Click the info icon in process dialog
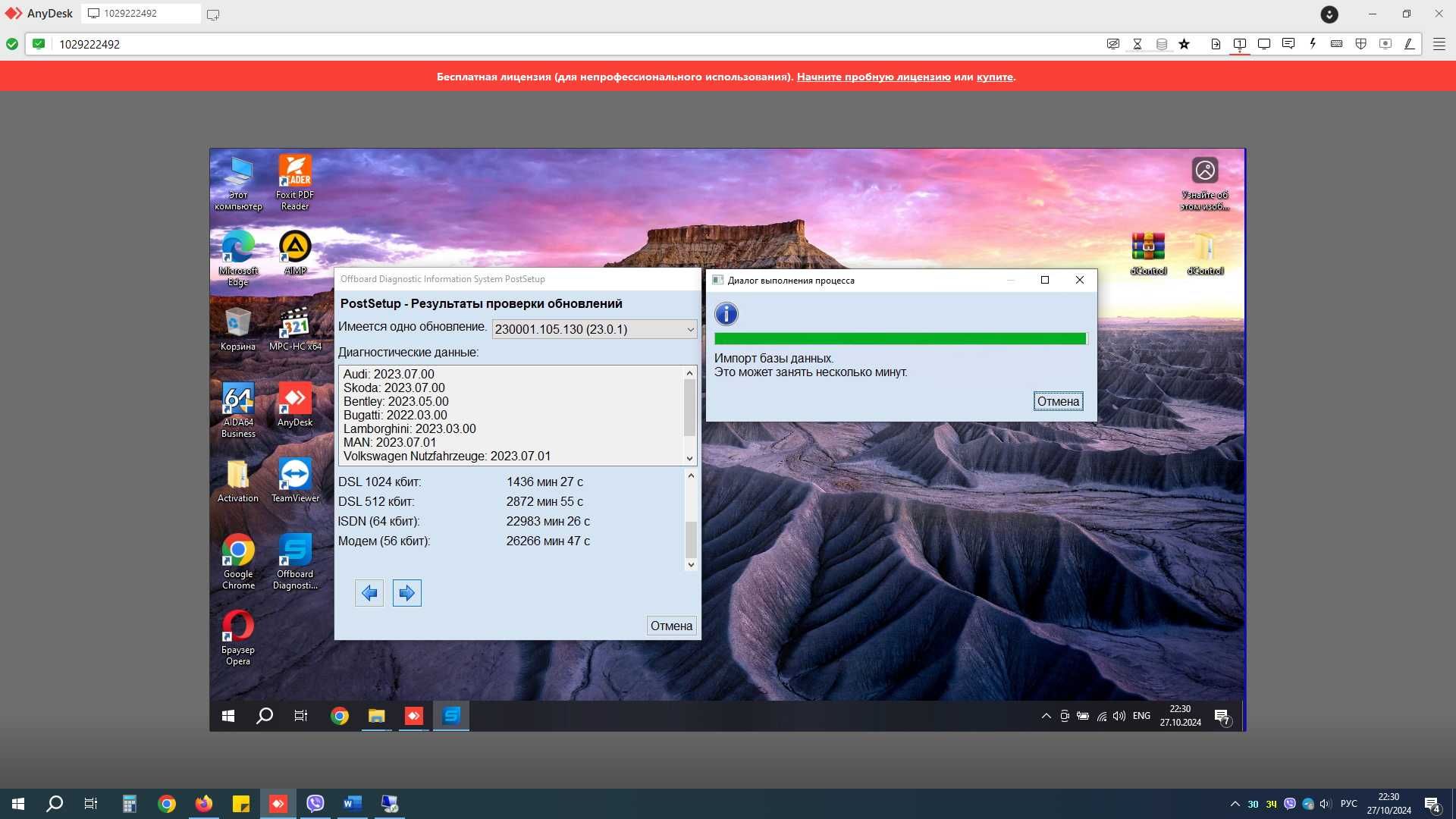This screenshot has width=1456, height=819. click(726, 313)
